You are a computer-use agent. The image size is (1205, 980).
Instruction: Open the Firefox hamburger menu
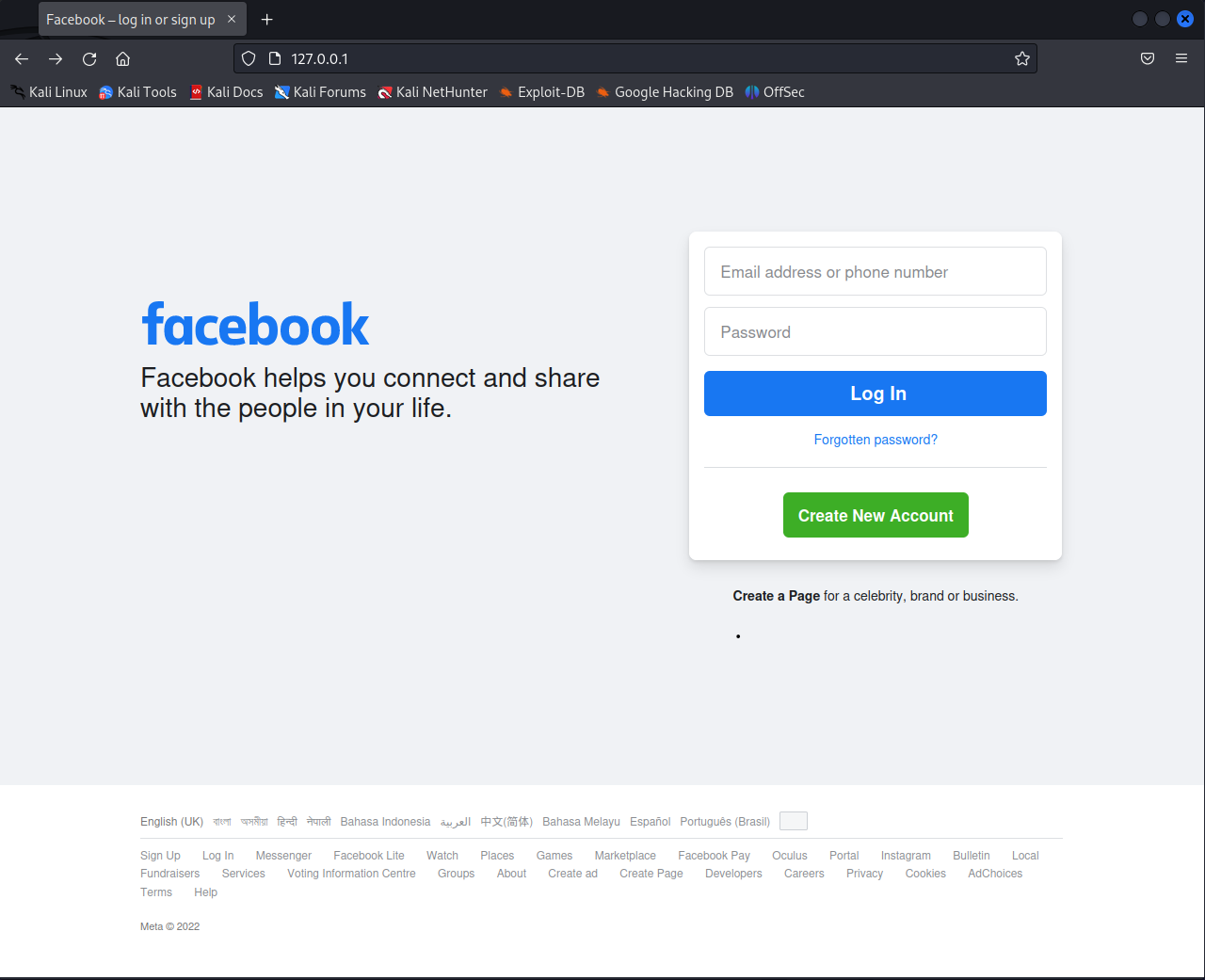1181,58
